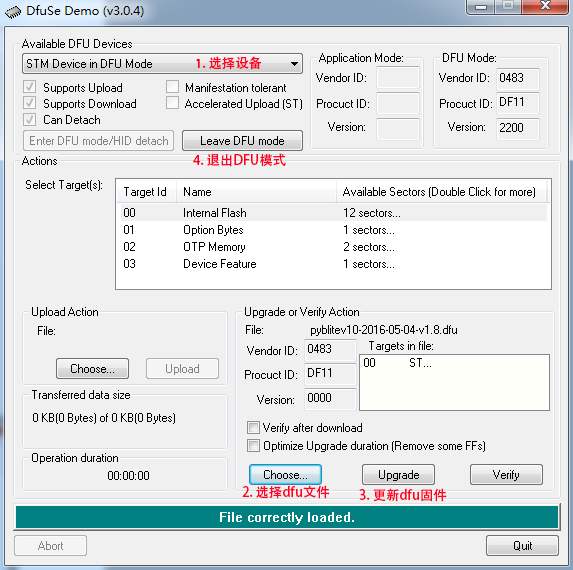The width and height of the screenshot is (573, 570).
Task: Click DFU Mode Procuct ID field DF11
Action: pyautogui.click(x=517, y=103)
